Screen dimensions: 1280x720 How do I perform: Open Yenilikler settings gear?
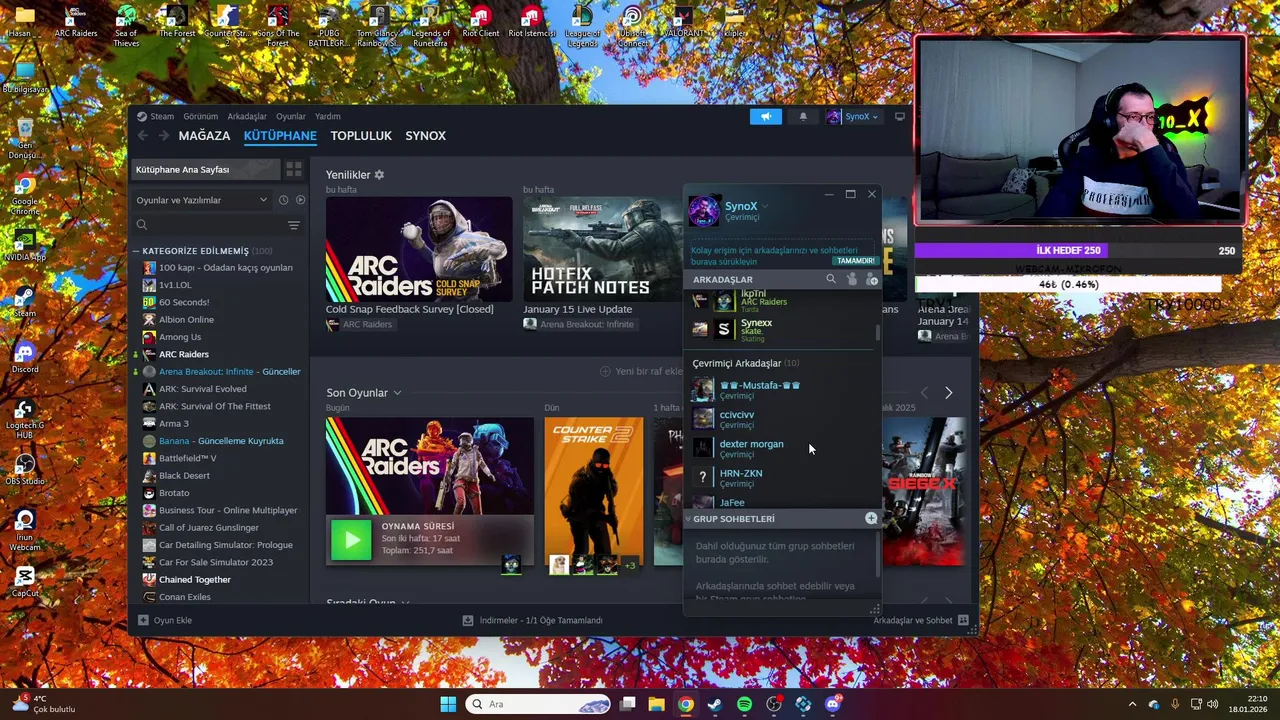coord(379,175)
